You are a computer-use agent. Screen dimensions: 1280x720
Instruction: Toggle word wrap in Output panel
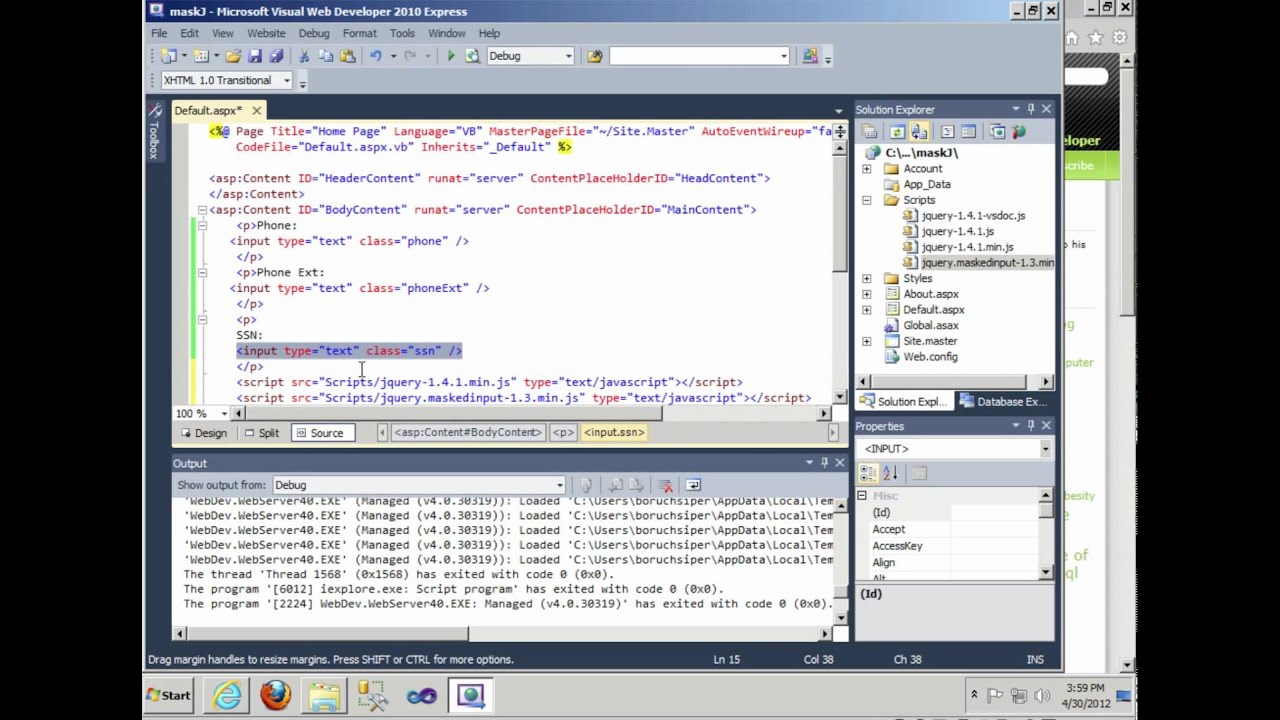(693, 485)
